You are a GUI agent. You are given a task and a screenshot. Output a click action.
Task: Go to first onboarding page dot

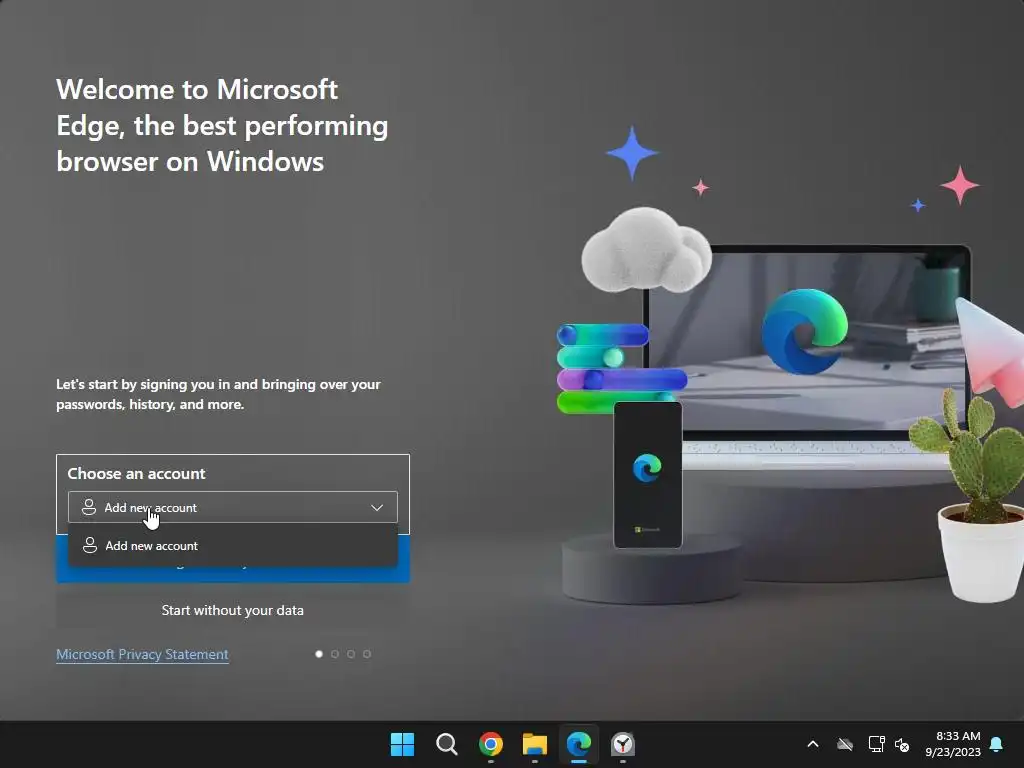click(319, 654)
